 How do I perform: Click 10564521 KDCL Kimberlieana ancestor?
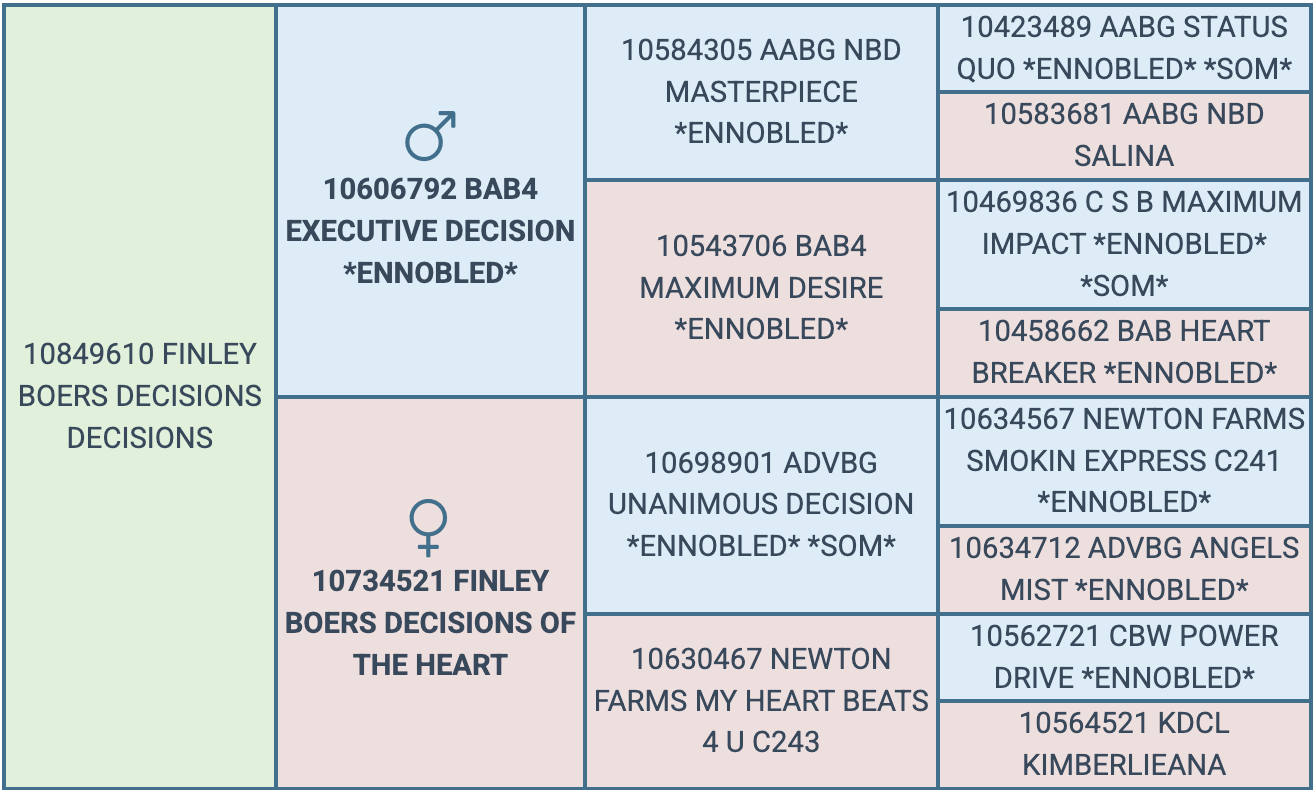[x=1124, y=744]
